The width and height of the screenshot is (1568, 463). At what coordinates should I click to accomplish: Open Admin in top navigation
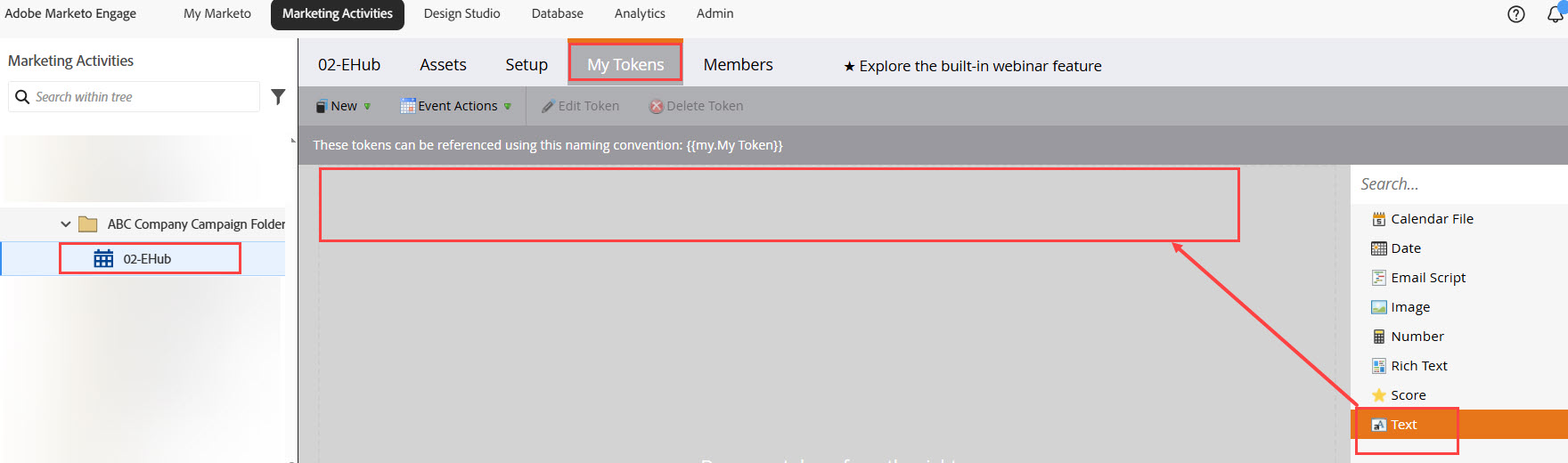coord(715,13)
